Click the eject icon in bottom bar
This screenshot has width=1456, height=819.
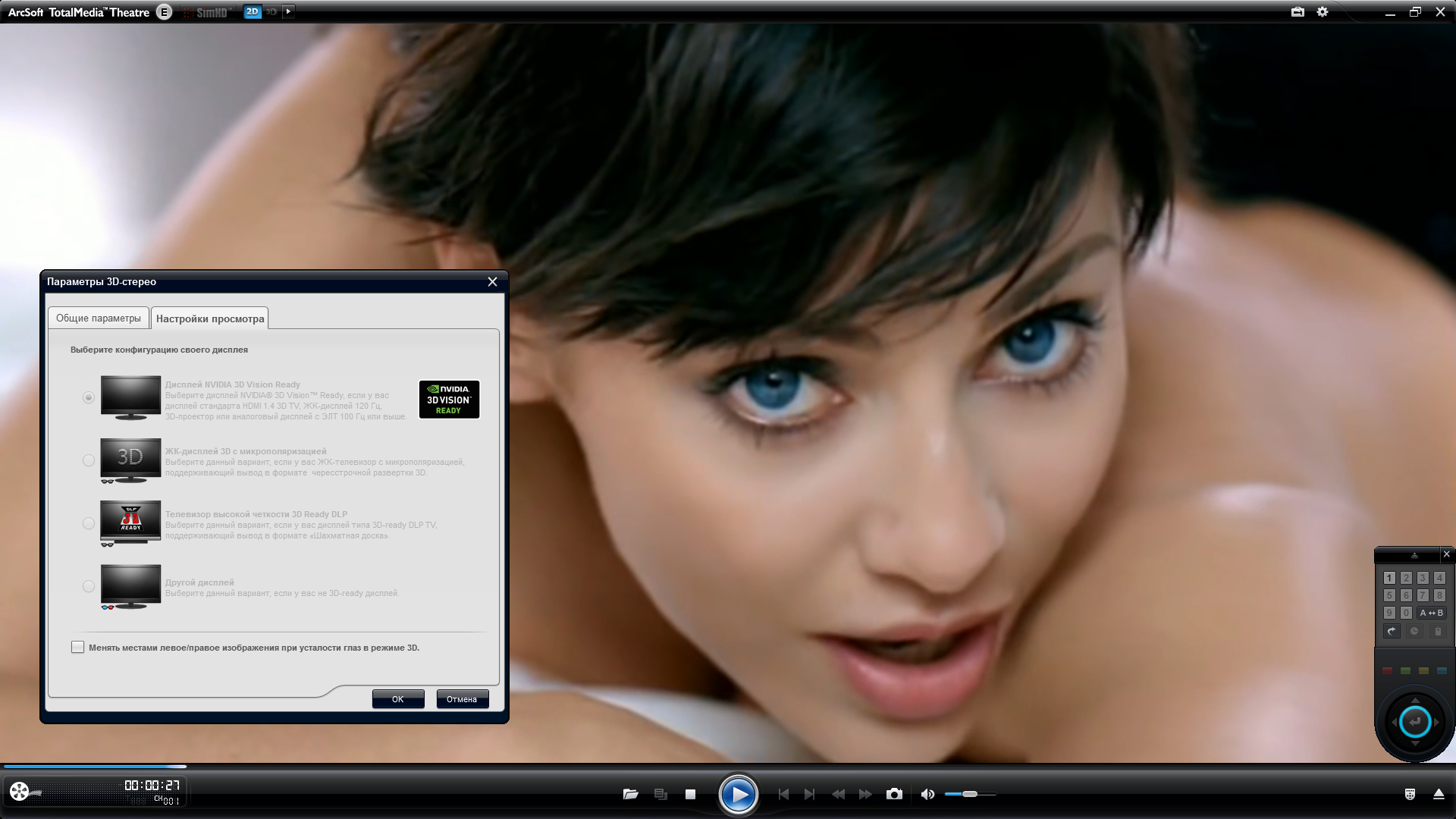pyautogui.click(x=1439, y=794)
